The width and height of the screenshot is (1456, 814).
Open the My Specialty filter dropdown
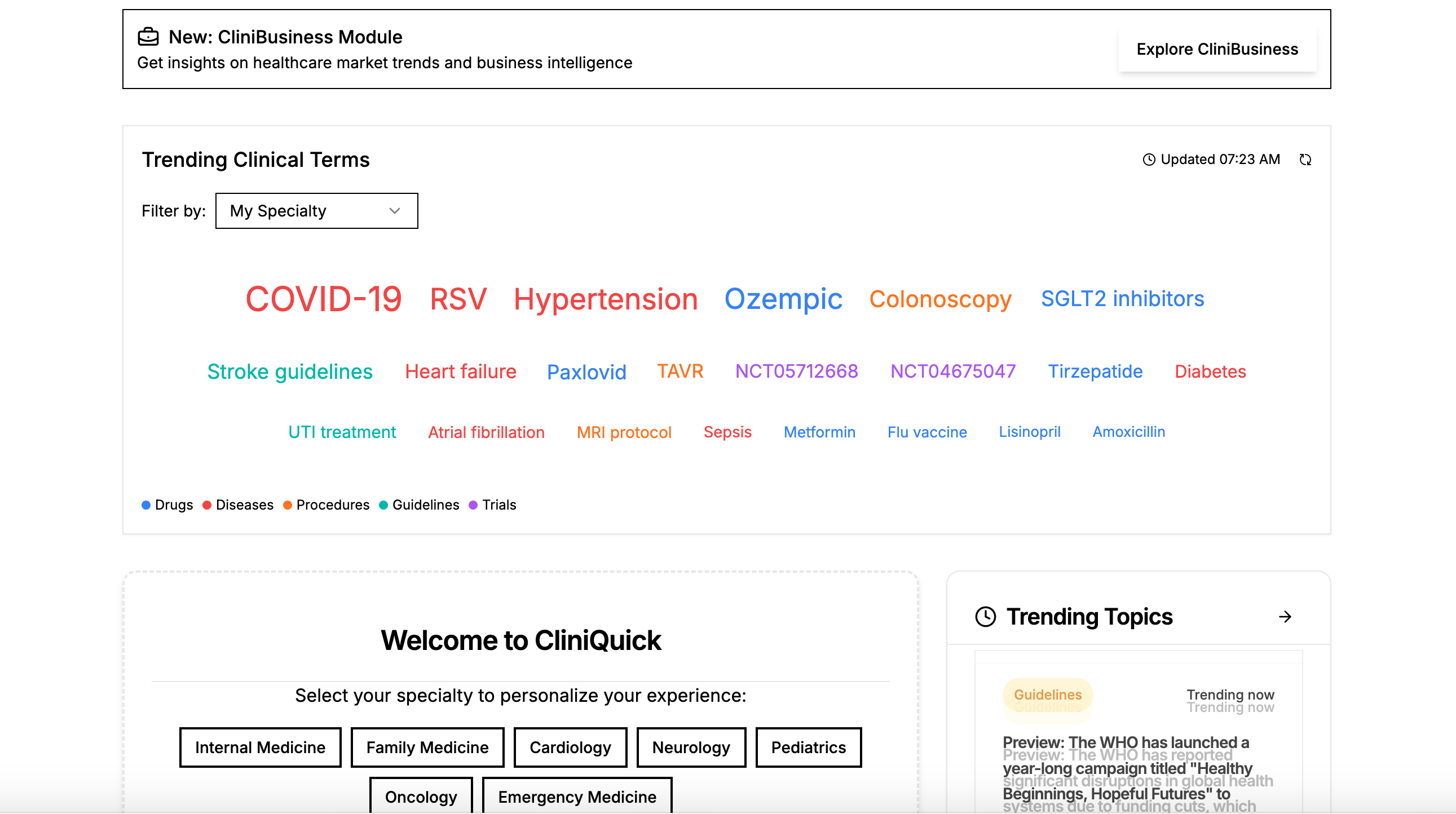pos(316,211)
